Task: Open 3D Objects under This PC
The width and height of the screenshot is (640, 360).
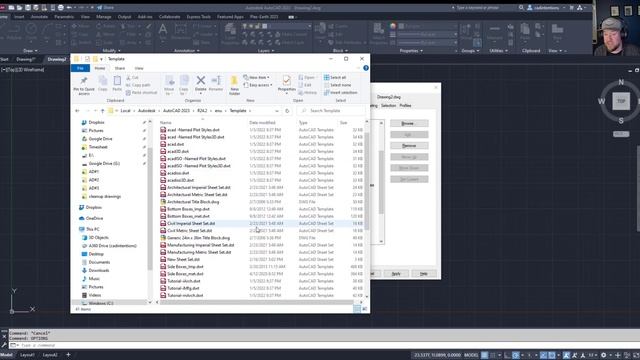Action: click(x=95, y=238)
